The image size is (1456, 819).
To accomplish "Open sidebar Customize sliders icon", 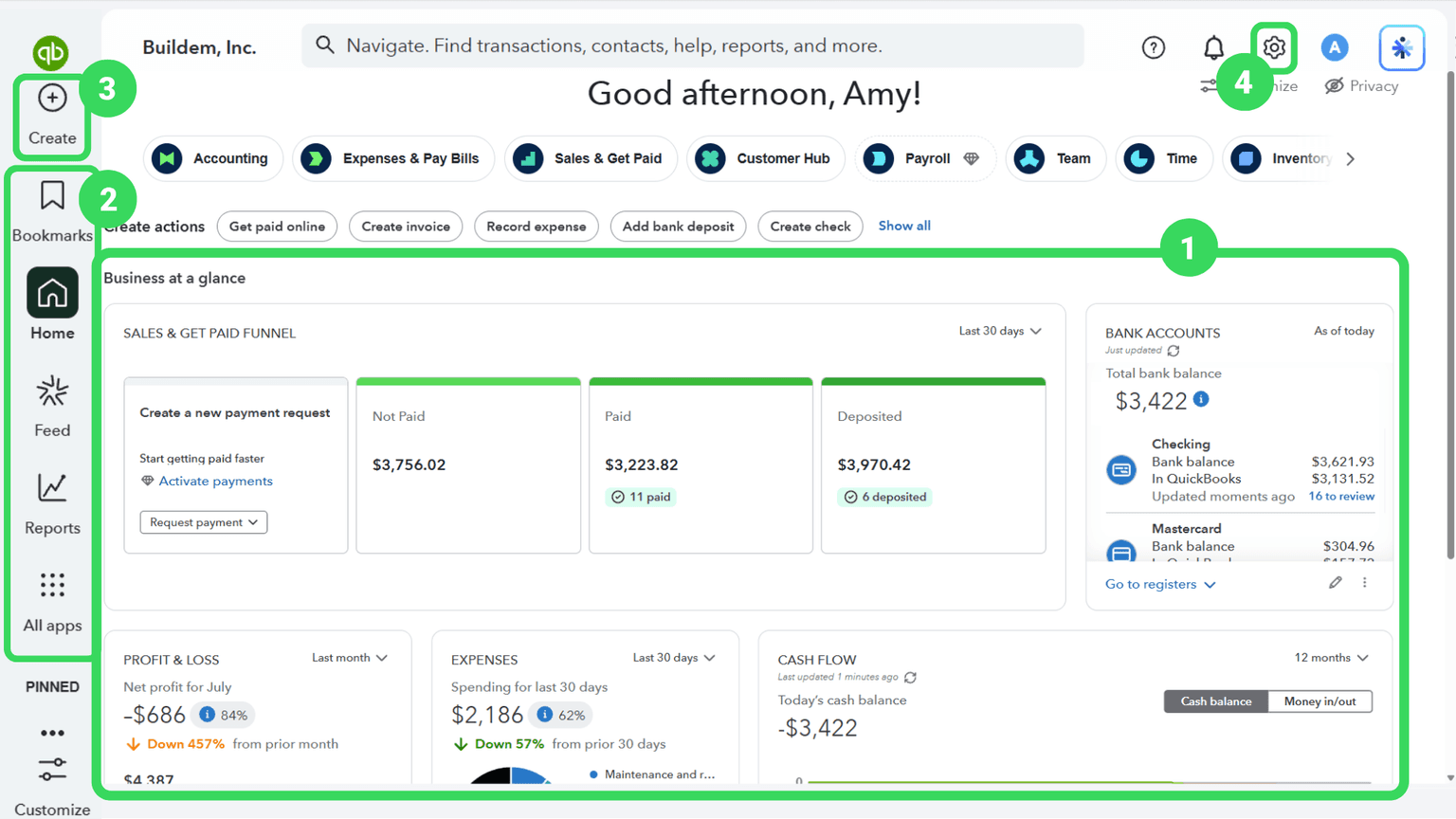I will click(x=52, y=769).
